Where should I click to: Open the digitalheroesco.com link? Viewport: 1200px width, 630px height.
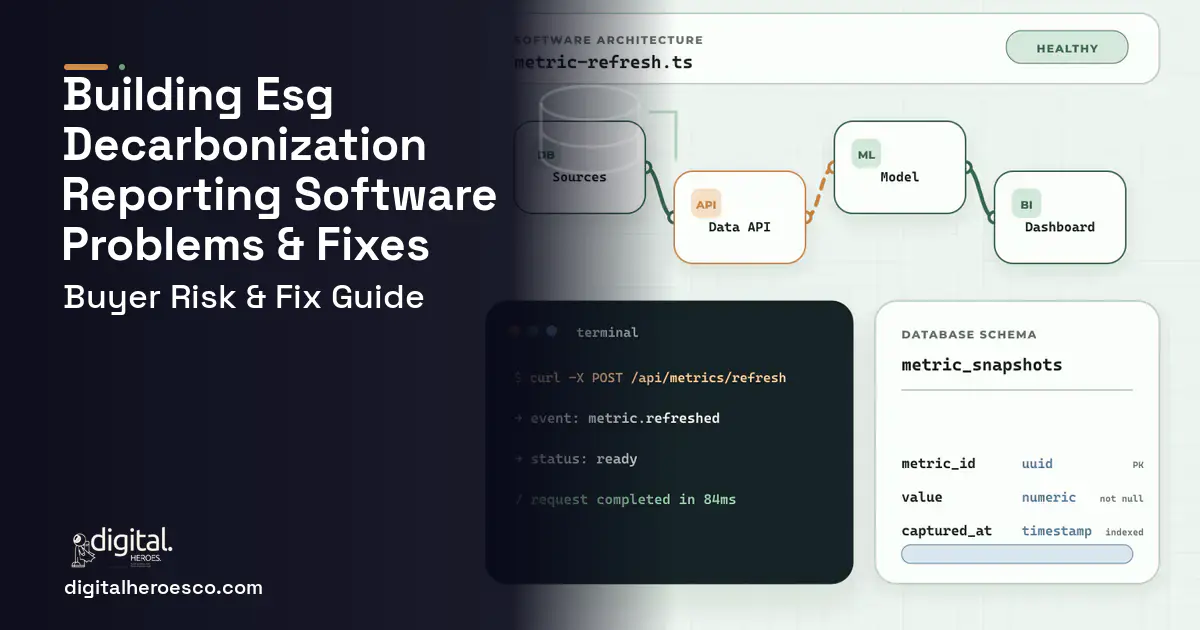coord(163,588)
